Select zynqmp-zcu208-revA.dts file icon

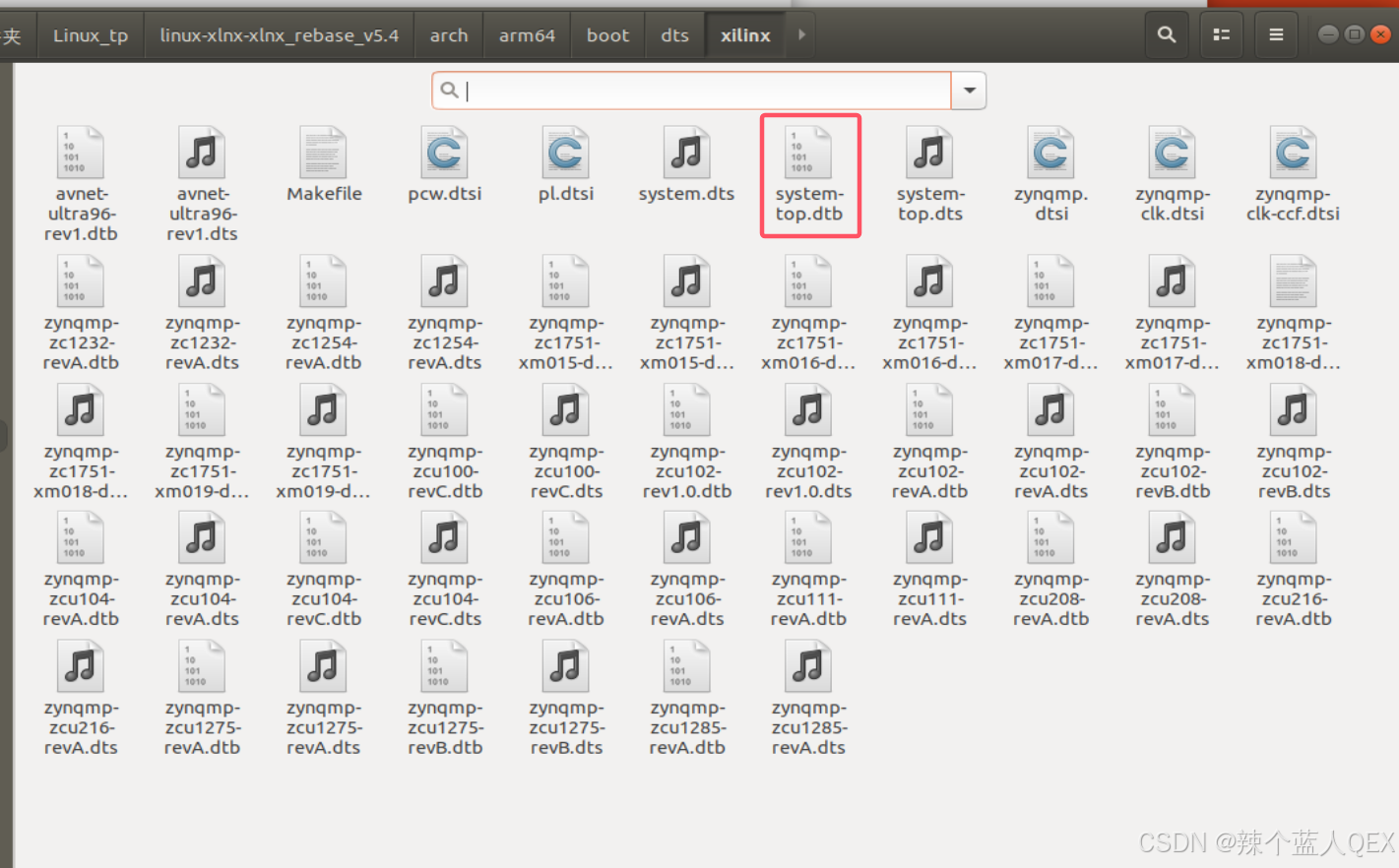(1173, 538)
